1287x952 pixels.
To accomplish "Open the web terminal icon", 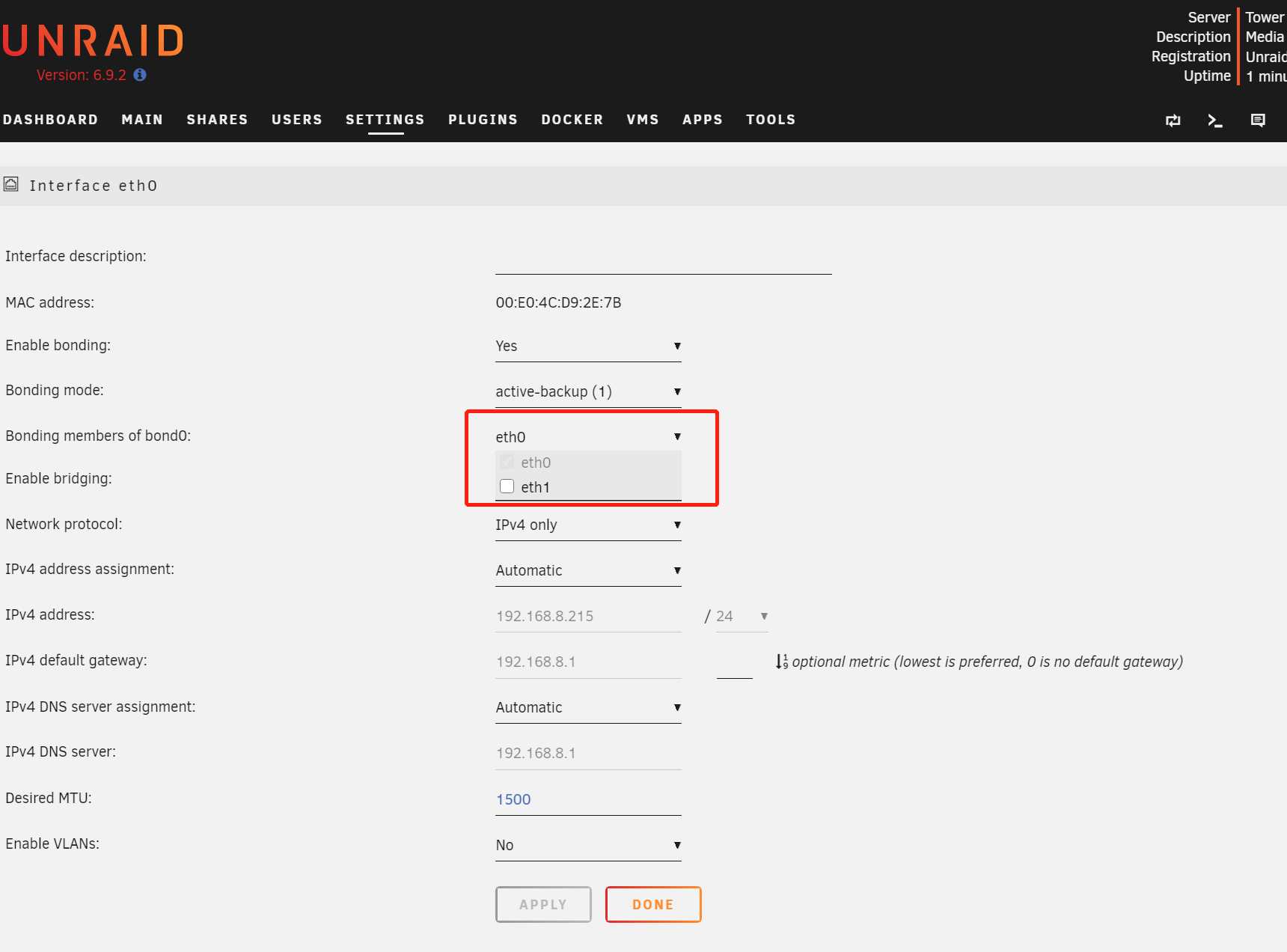I will pos(1215,120).
